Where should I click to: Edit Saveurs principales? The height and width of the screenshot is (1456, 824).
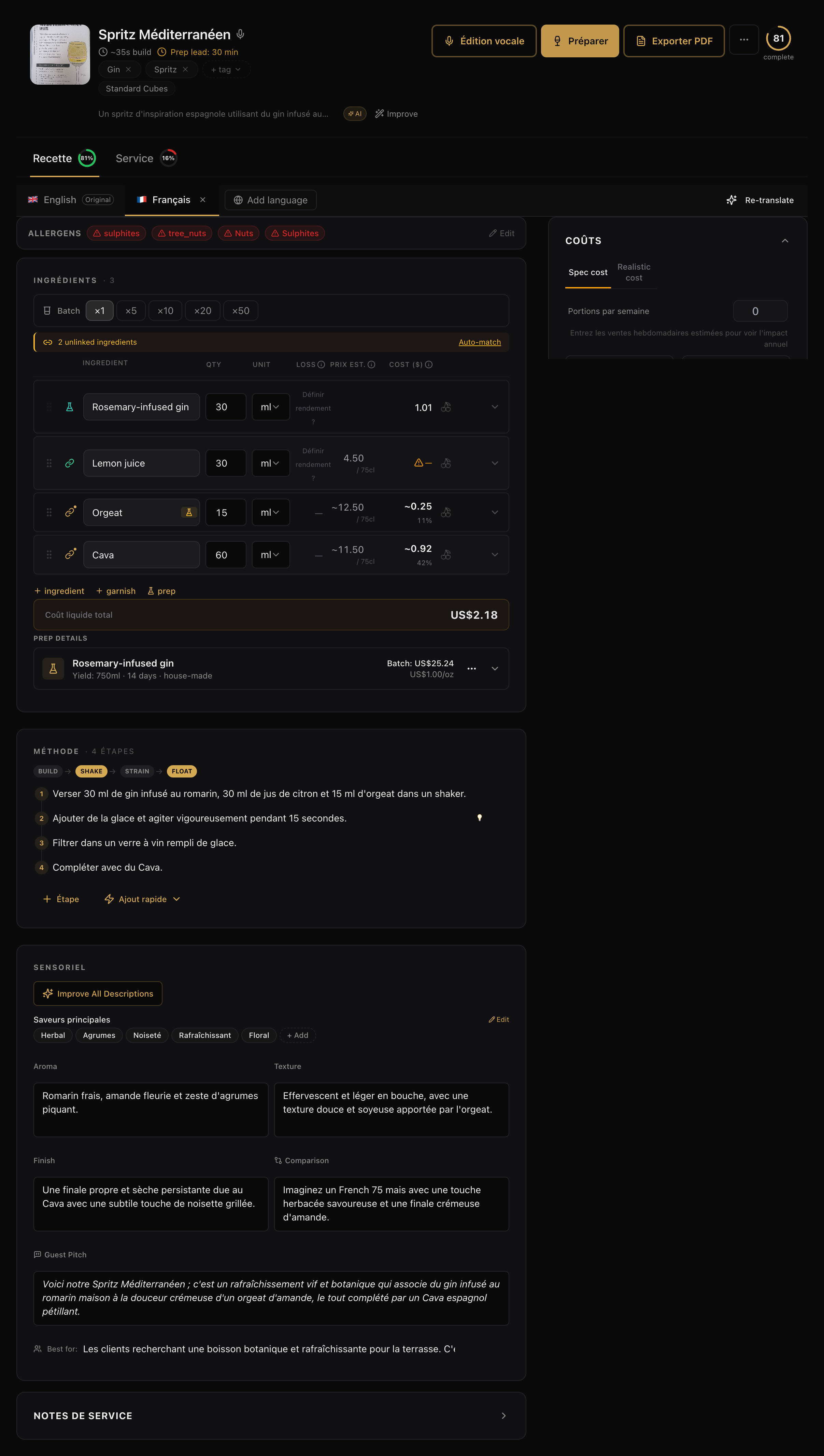[499, 1020]
